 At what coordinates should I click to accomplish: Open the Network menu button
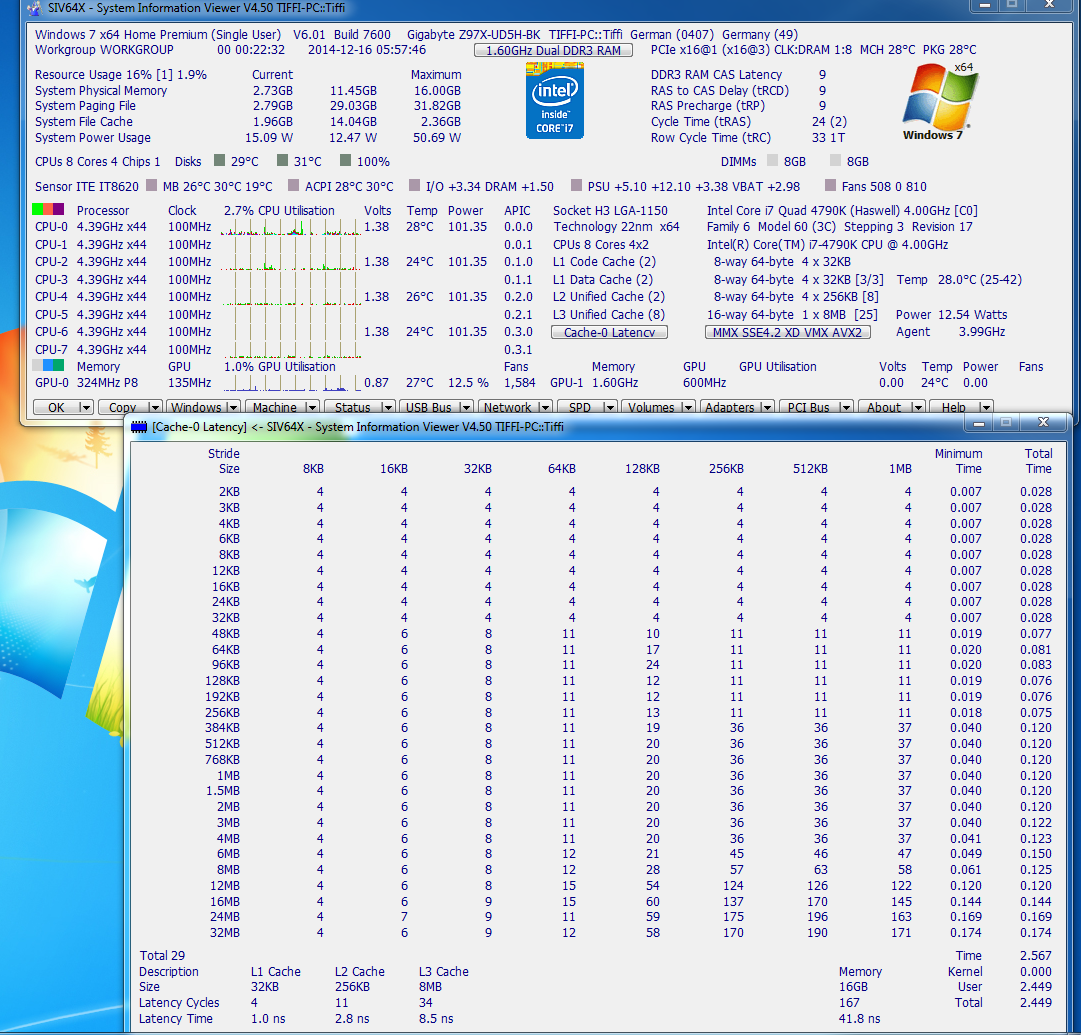[x=507, y=407]
